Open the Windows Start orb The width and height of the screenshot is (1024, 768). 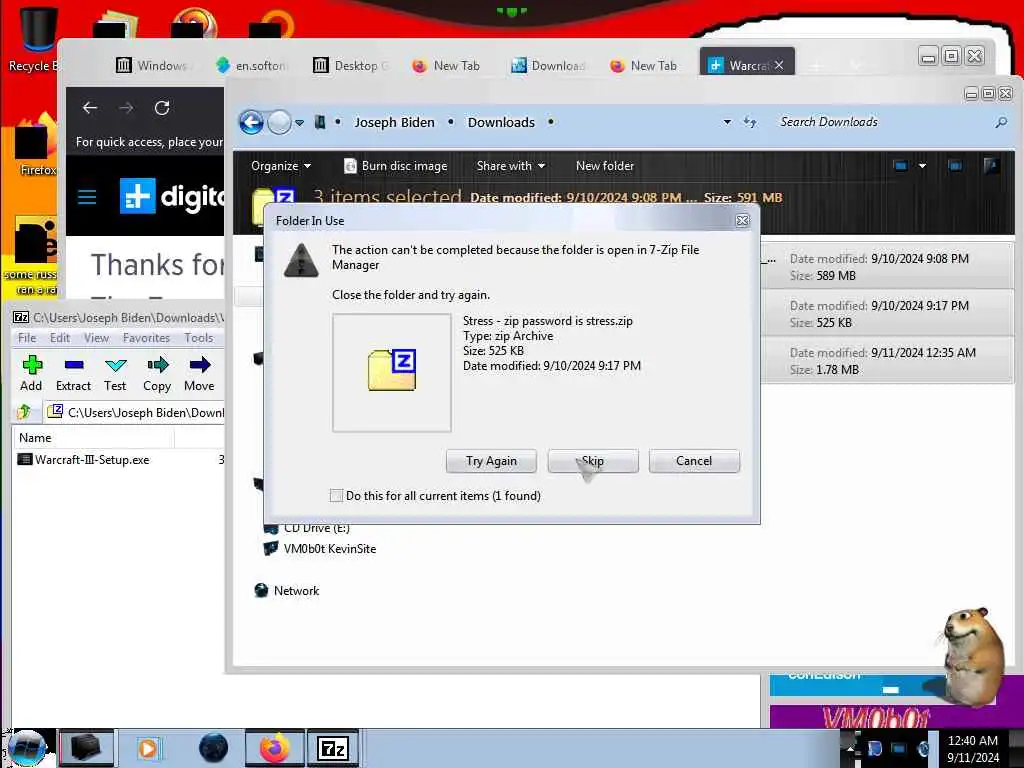[26, 748]
